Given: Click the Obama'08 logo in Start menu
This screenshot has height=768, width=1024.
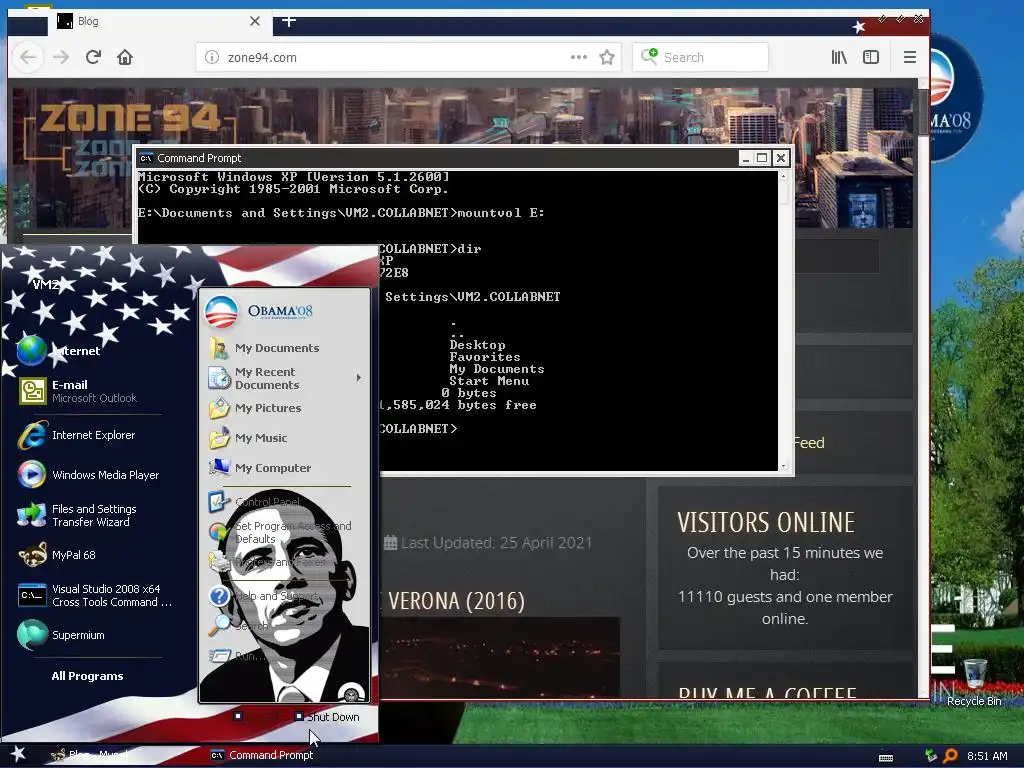Looking at the screenshot, I should pyautogui.click(x=259, y=311).
